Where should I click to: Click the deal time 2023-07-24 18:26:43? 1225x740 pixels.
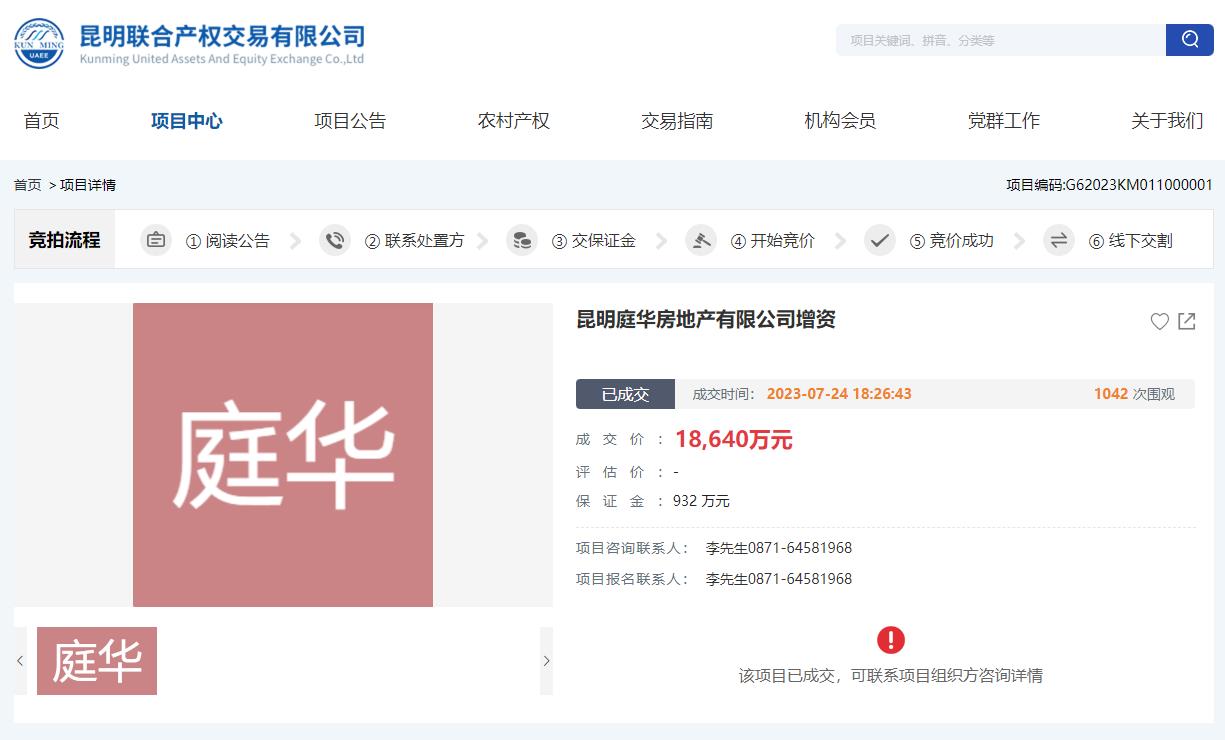(839, 394)
